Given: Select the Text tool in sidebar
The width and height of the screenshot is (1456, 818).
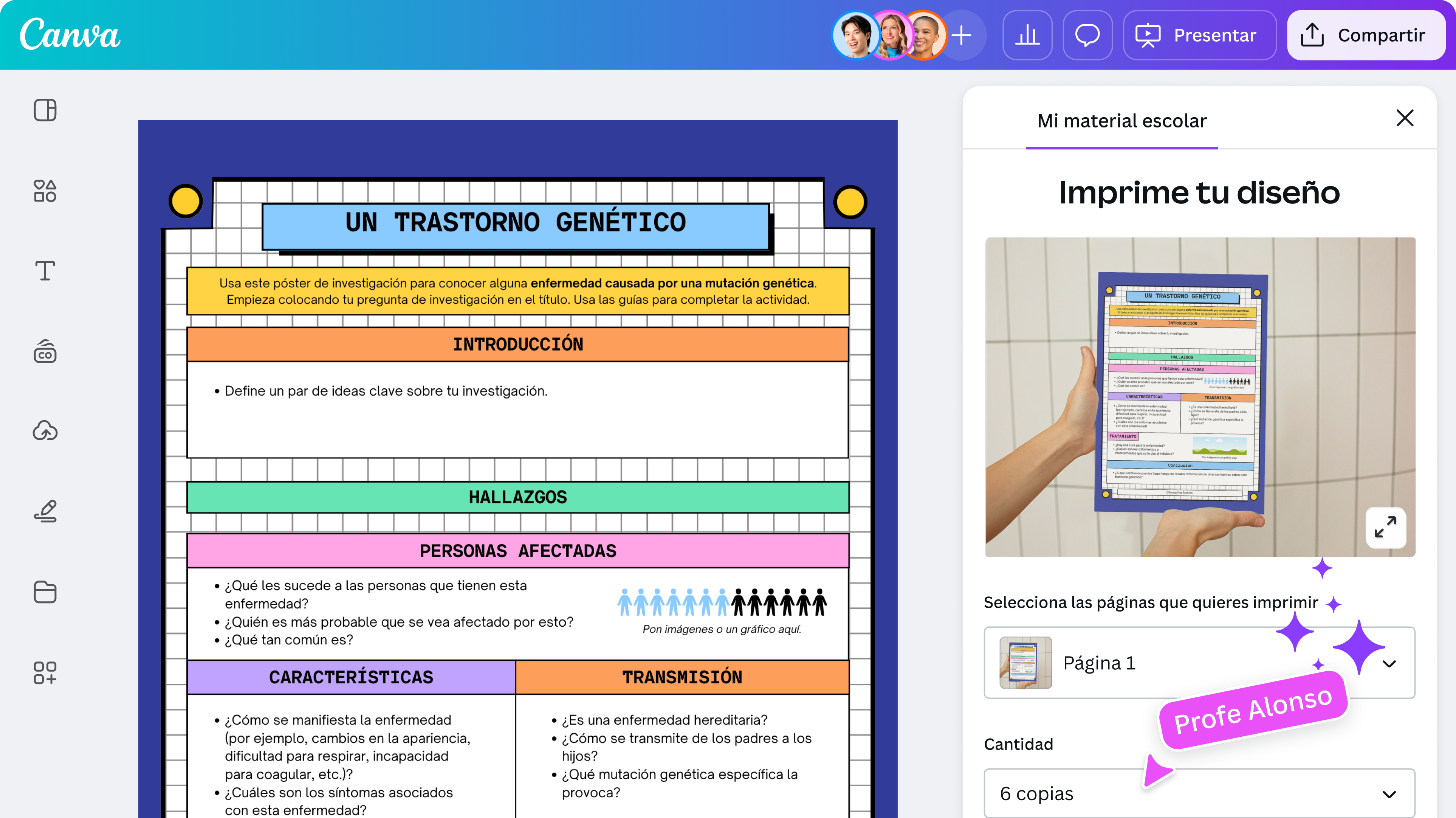Looking at the screenshot, I should click(x=45, y=271).
